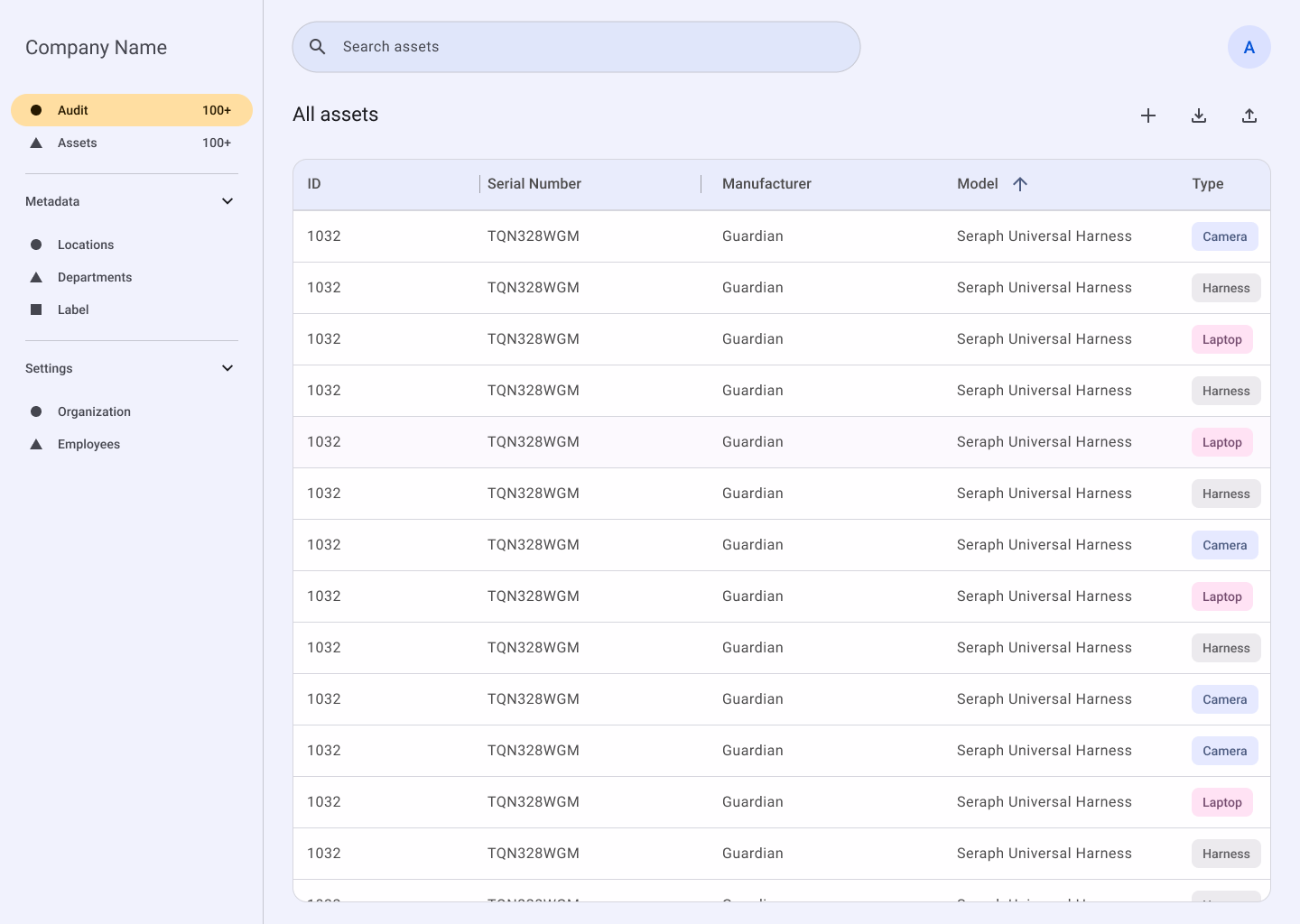The height and width of the screenshot is (924, 1300).
Task: Click the circle icon beside Locations
Action: (36, 245)
